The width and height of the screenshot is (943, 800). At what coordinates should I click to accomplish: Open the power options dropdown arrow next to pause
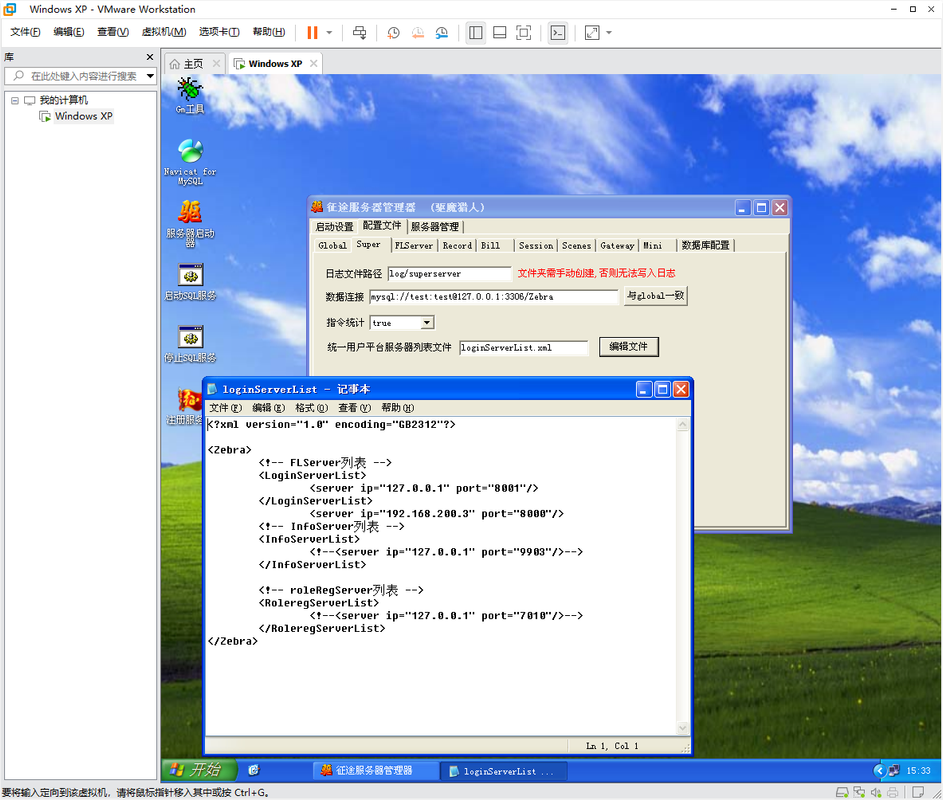pos(329,32)
